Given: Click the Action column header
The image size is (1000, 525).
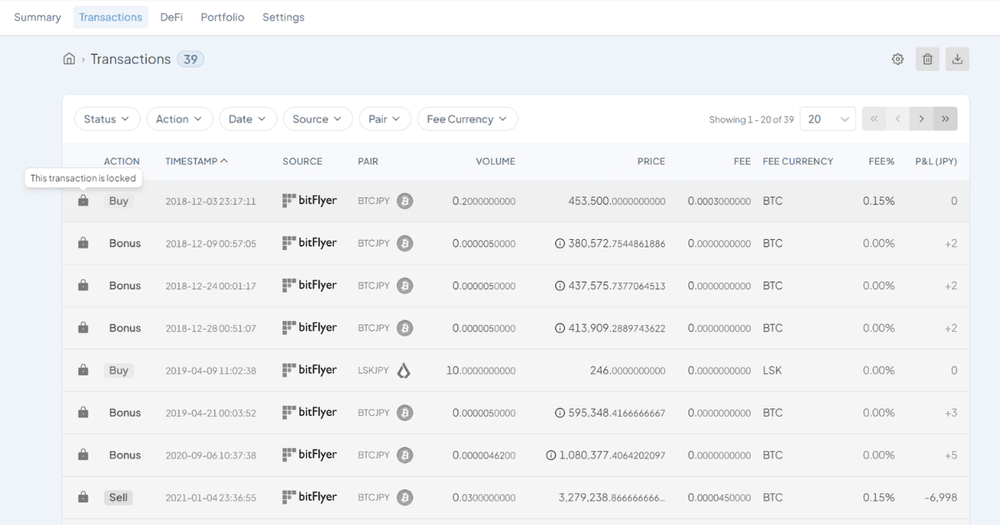Looking at the screenshot, I should coord(121,161).
